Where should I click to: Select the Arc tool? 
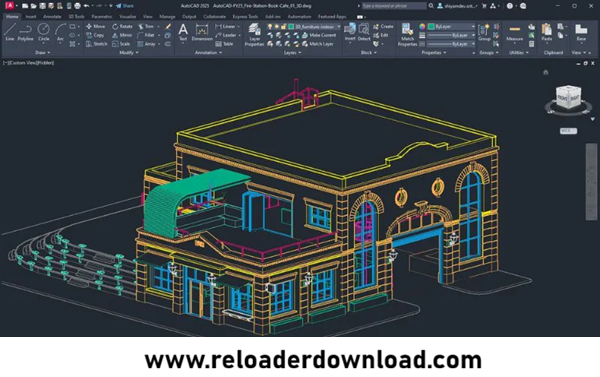60,32
